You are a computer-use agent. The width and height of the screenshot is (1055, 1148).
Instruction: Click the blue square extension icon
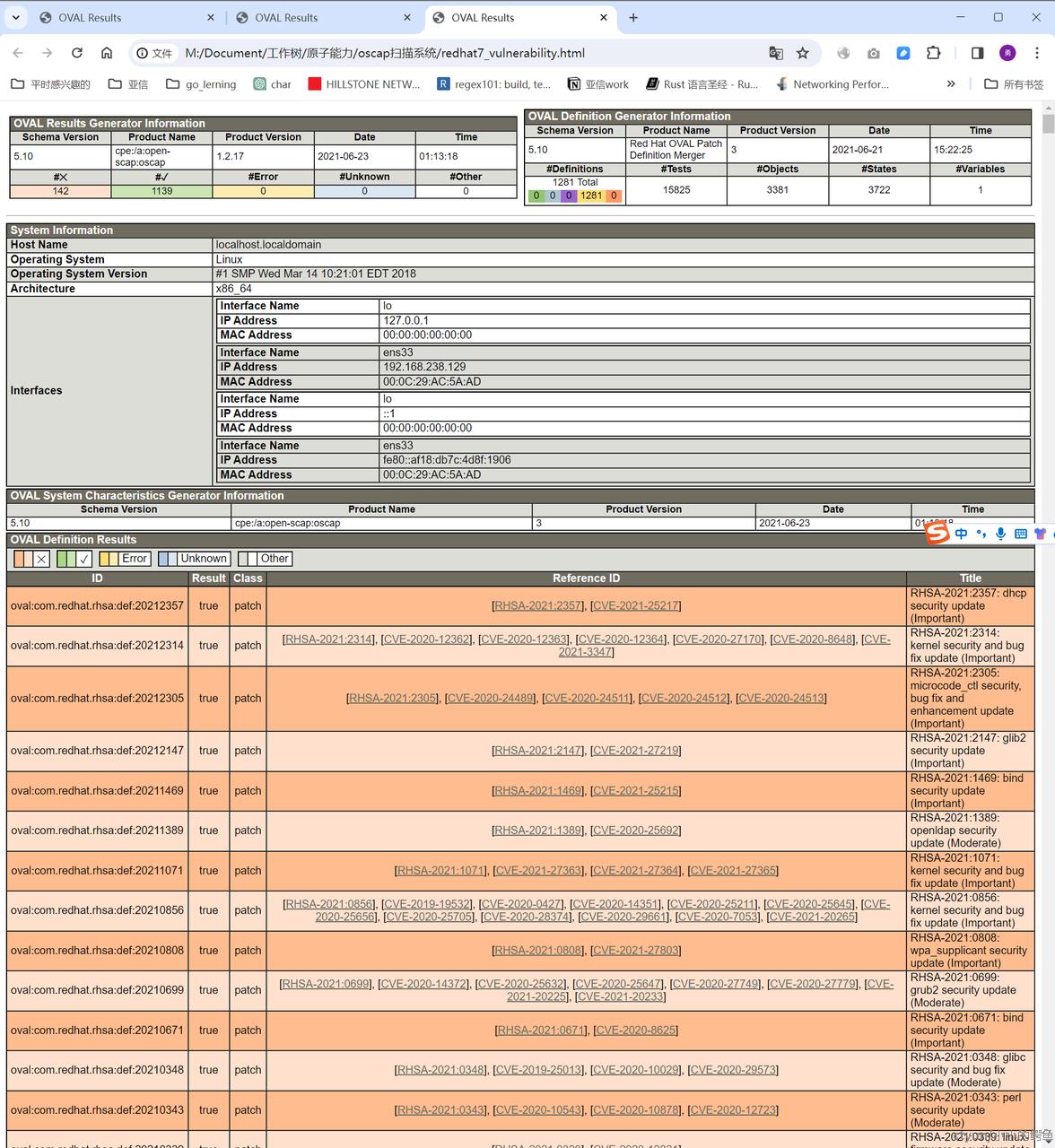click(x=903, y=53)
